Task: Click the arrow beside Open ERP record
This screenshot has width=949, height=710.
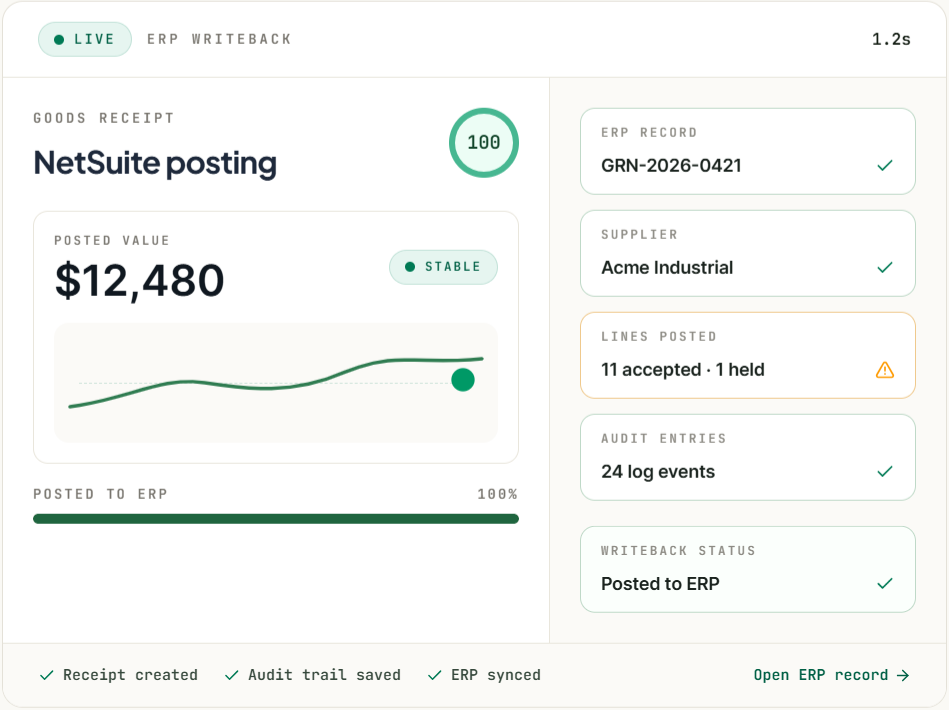Action: tap(903, 675)
